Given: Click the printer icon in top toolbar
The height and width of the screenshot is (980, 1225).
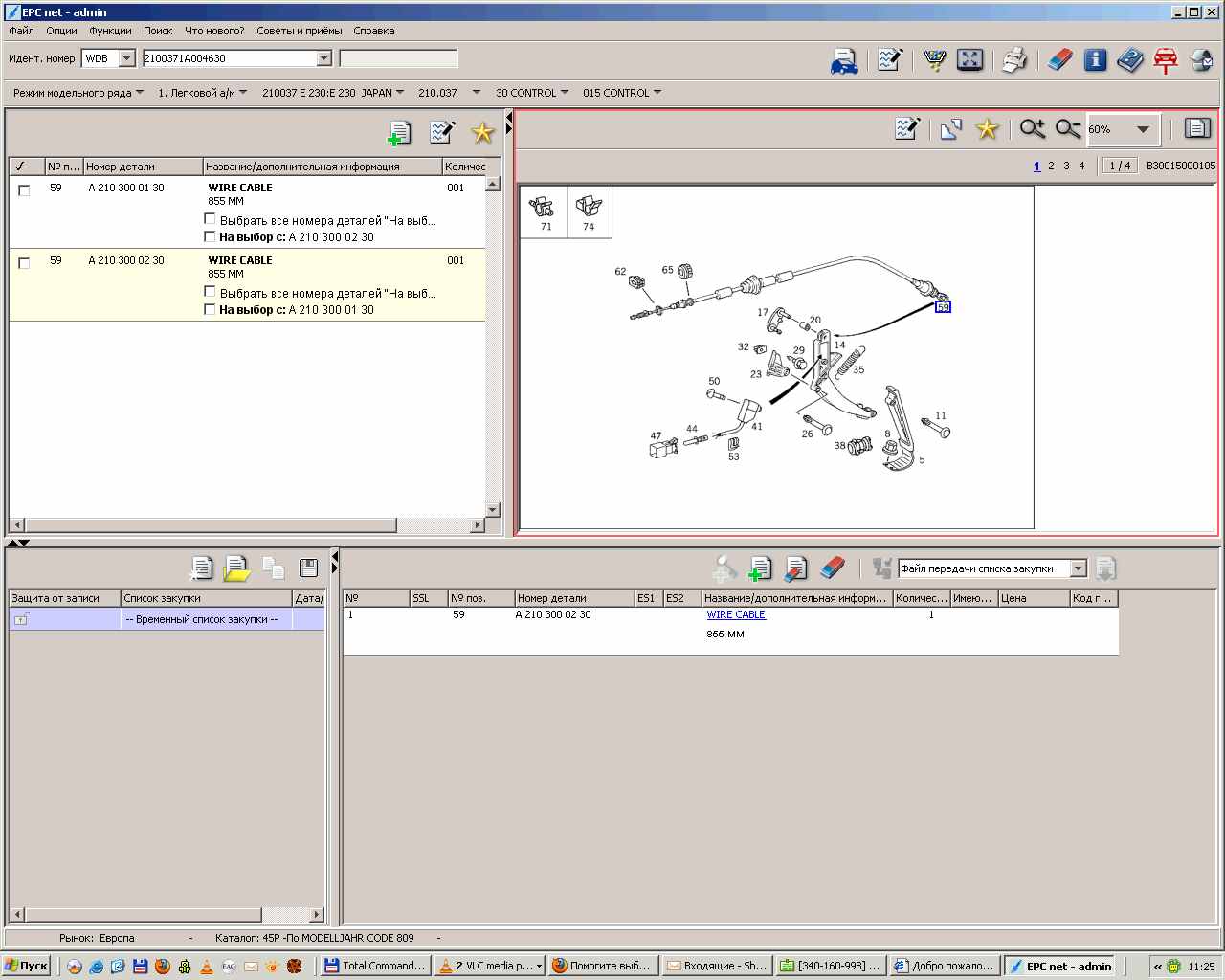Looking at the screenshot, I should point(1013,60).
